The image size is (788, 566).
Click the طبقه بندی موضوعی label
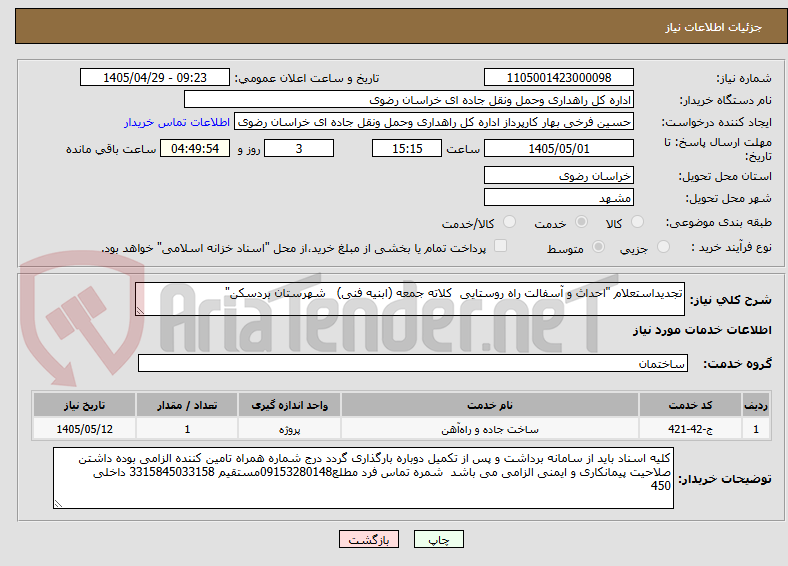[719, 222]
